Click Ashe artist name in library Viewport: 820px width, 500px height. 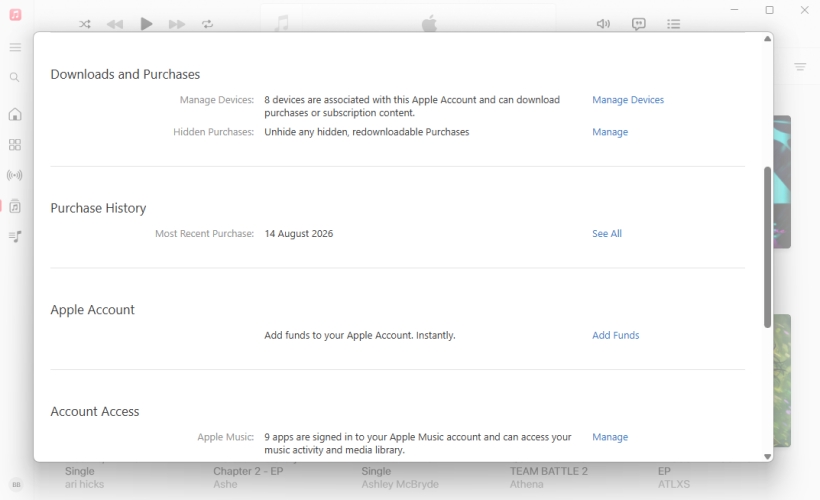click(x=225, y=484)
